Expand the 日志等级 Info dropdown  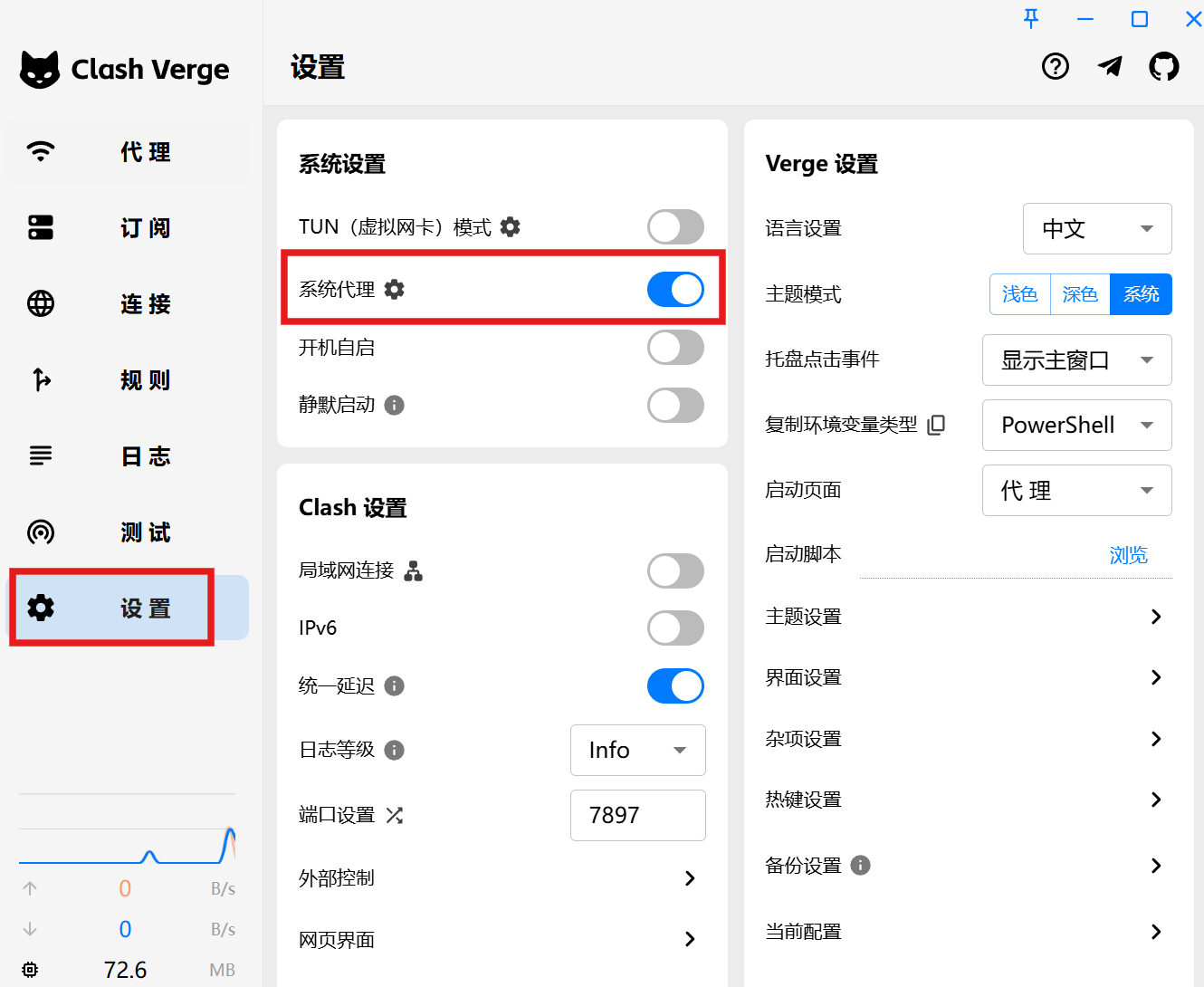[637, 751]
